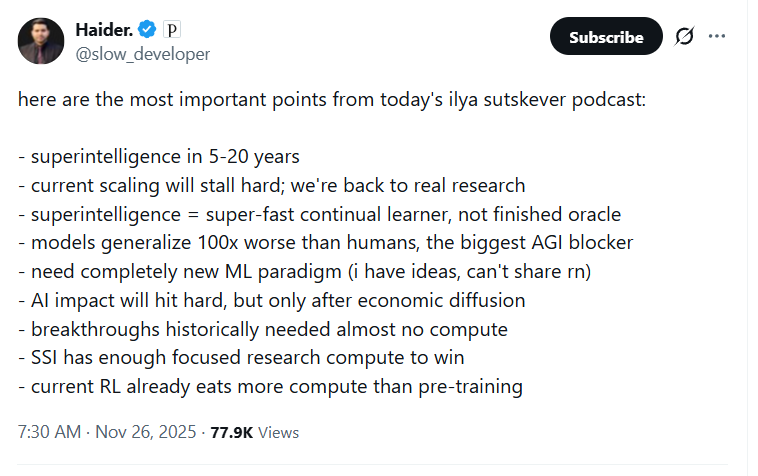758x476 pixels.
Task: Click the new ML paradigm line
Action: click(x=305, y=272)
